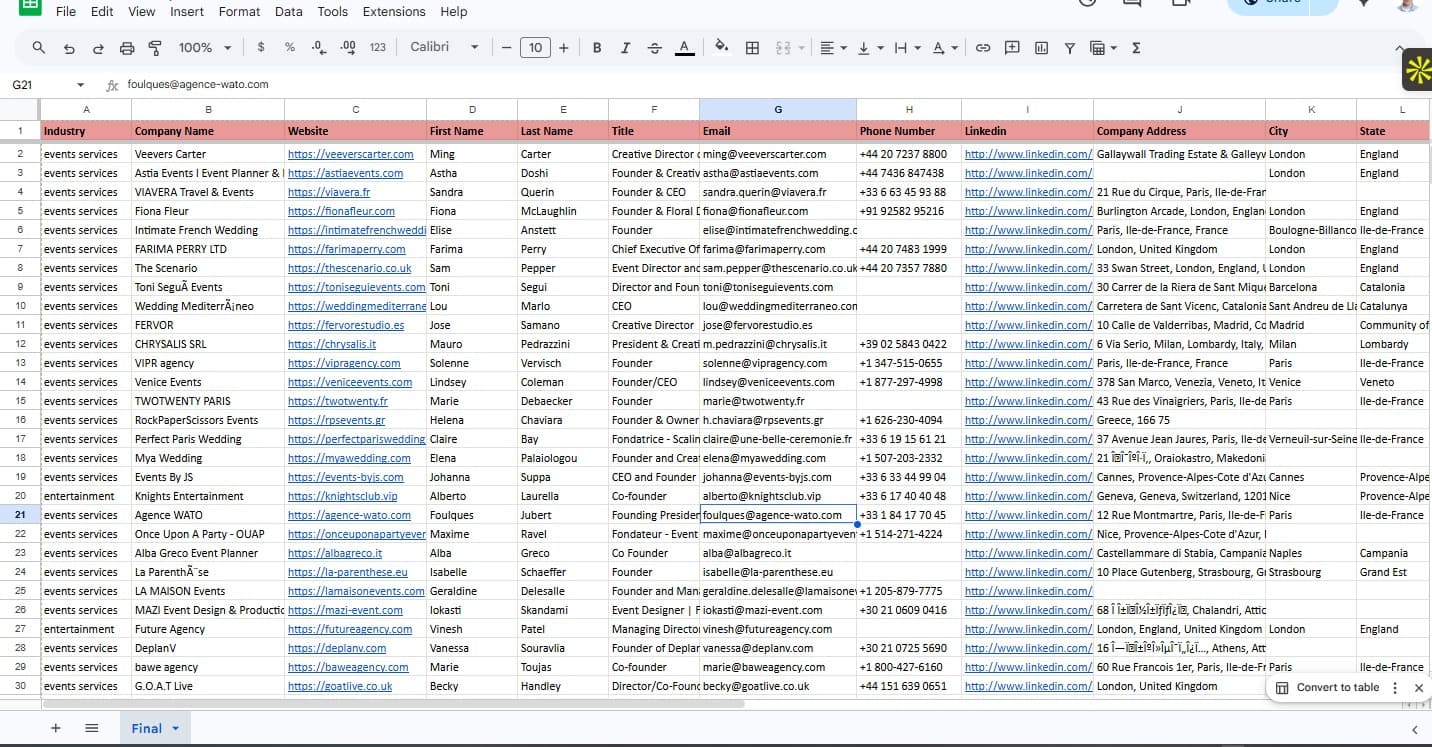Open the borders tool
The width and height of the screenshot is (1432, 747).
(753, 48)
